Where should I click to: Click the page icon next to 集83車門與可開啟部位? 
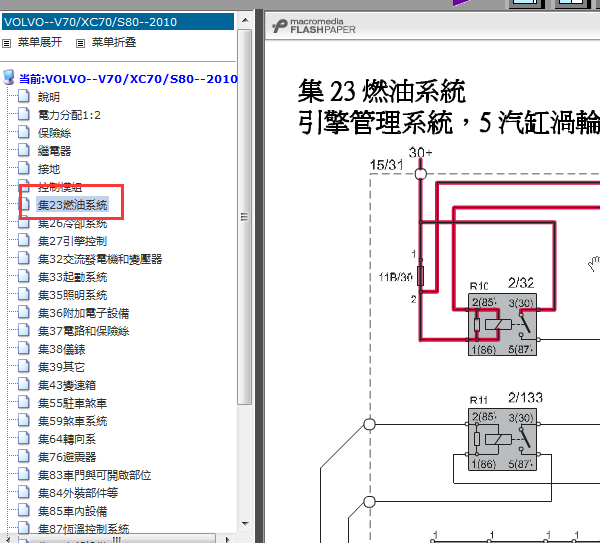(24, 474)
